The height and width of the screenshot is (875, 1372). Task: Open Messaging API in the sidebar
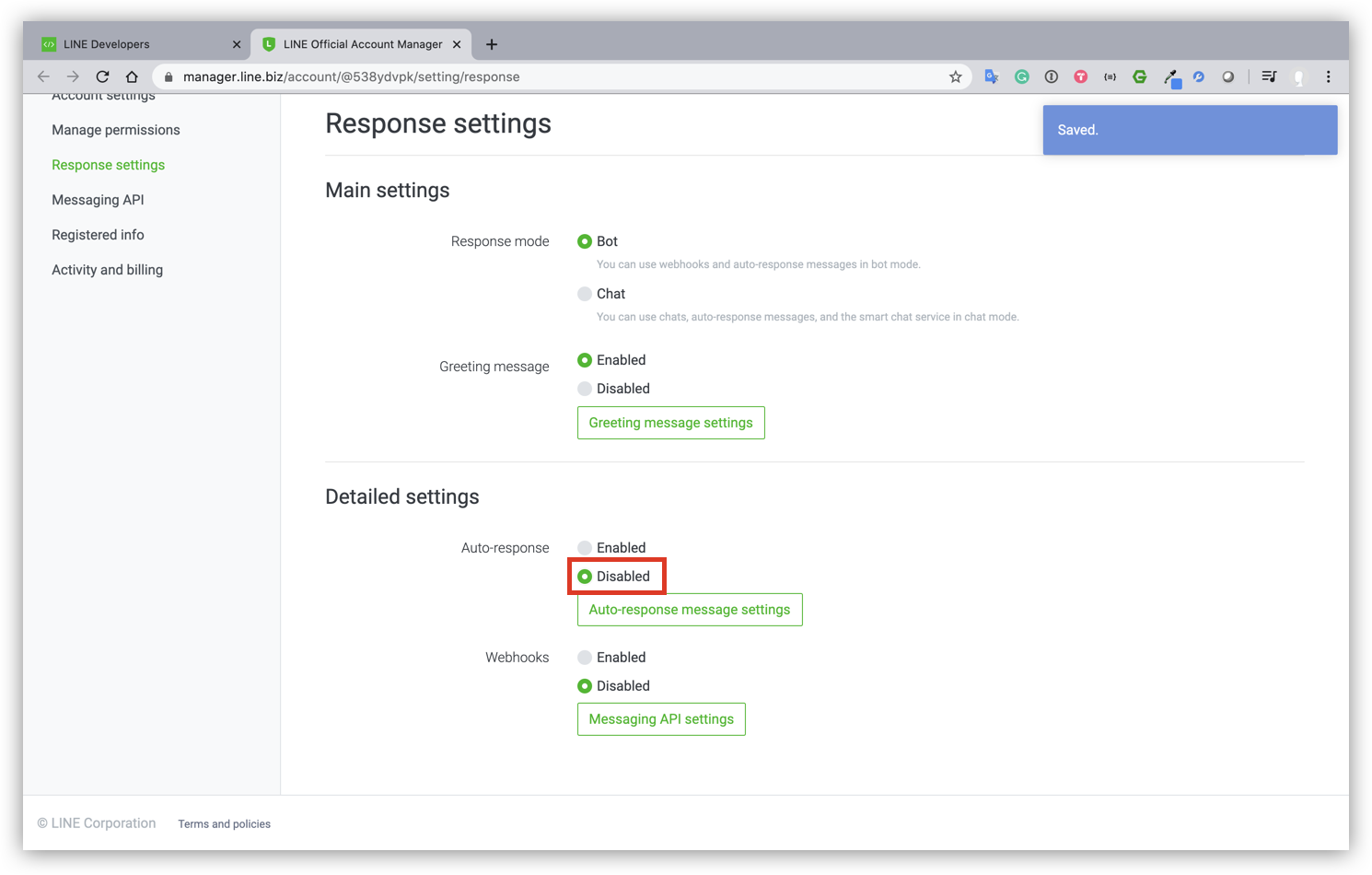click(98, 200)
